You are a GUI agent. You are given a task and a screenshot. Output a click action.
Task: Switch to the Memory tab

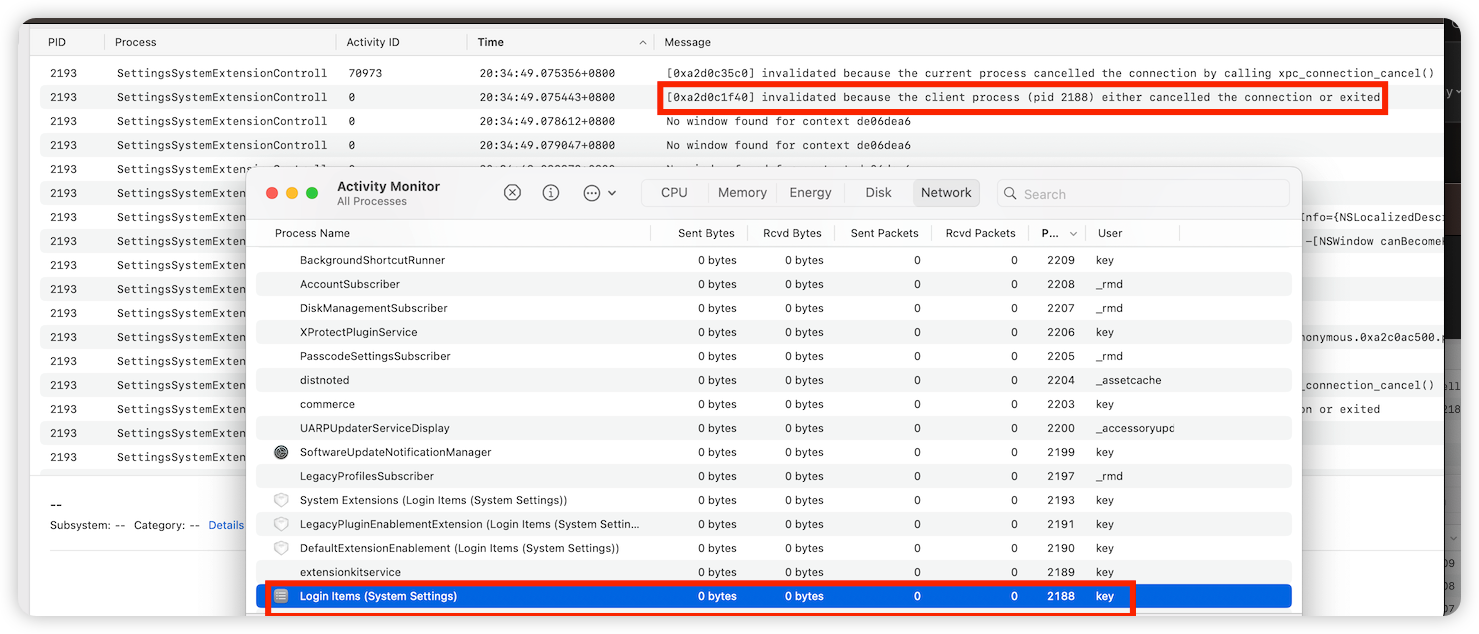tap(742, 193)
